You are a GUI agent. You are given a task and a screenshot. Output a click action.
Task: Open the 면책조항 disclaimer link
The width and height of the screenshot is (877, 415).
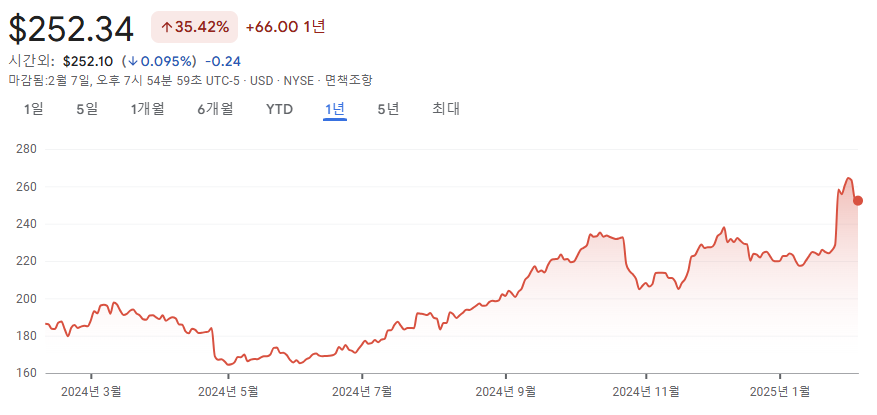pos(348,81)
